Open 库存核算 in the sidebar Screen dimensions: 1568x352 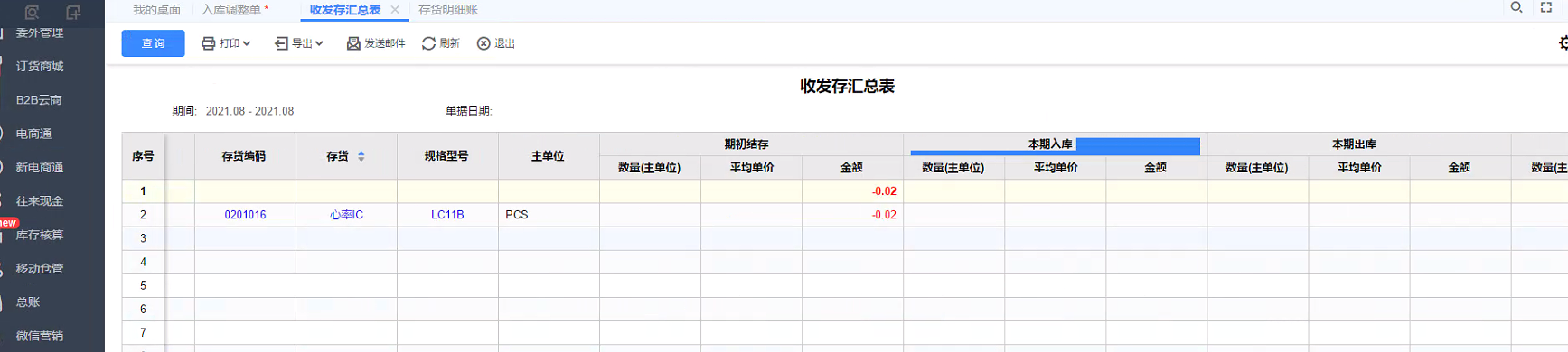coord(40,235)
